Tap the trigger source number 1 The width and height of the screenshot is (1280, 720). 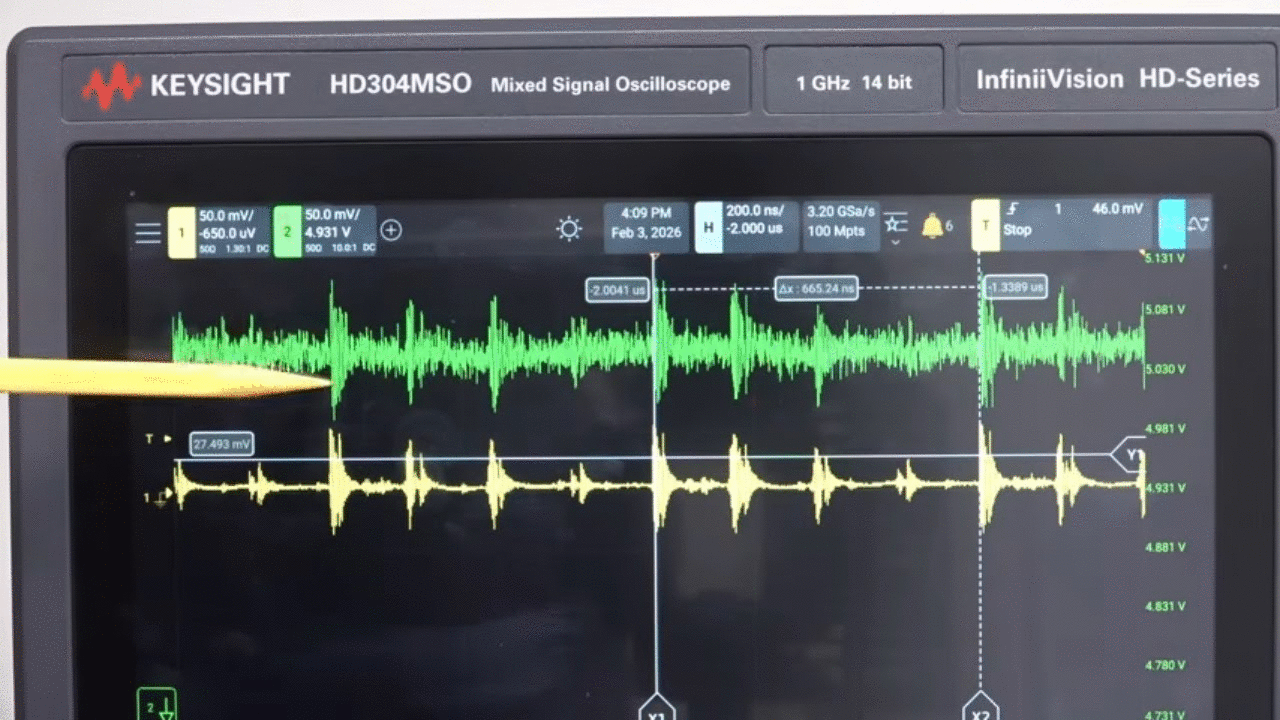[x=1058, y=209]
